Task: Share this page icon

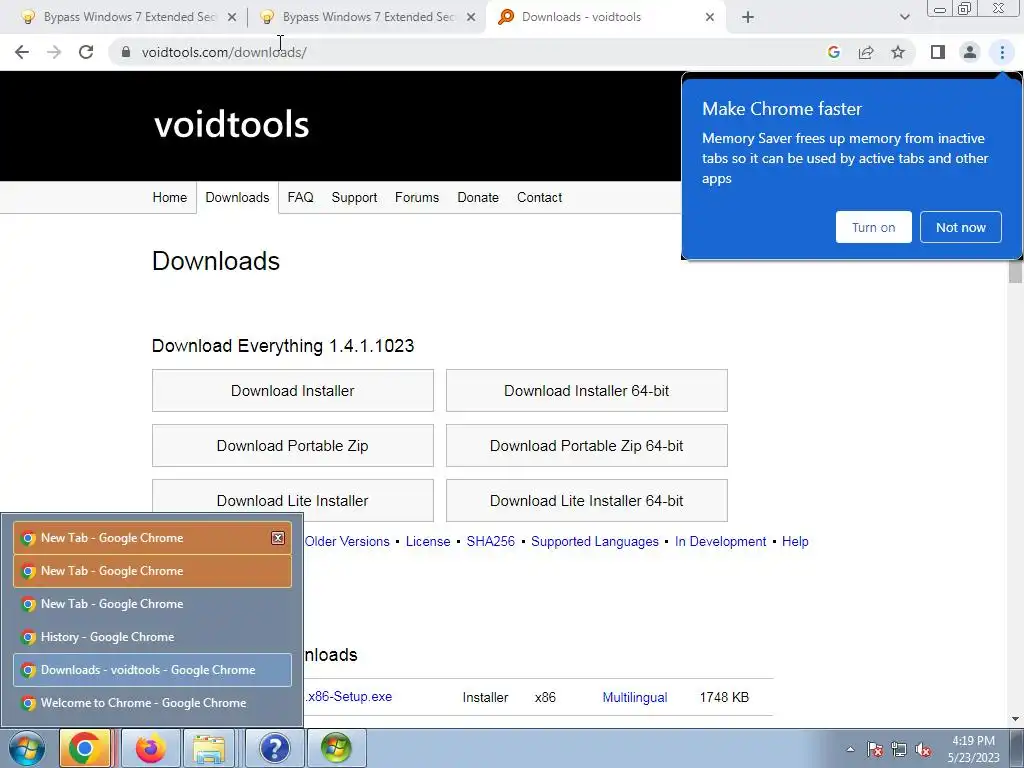Action: pyautogui.click(x=866, y=52)
